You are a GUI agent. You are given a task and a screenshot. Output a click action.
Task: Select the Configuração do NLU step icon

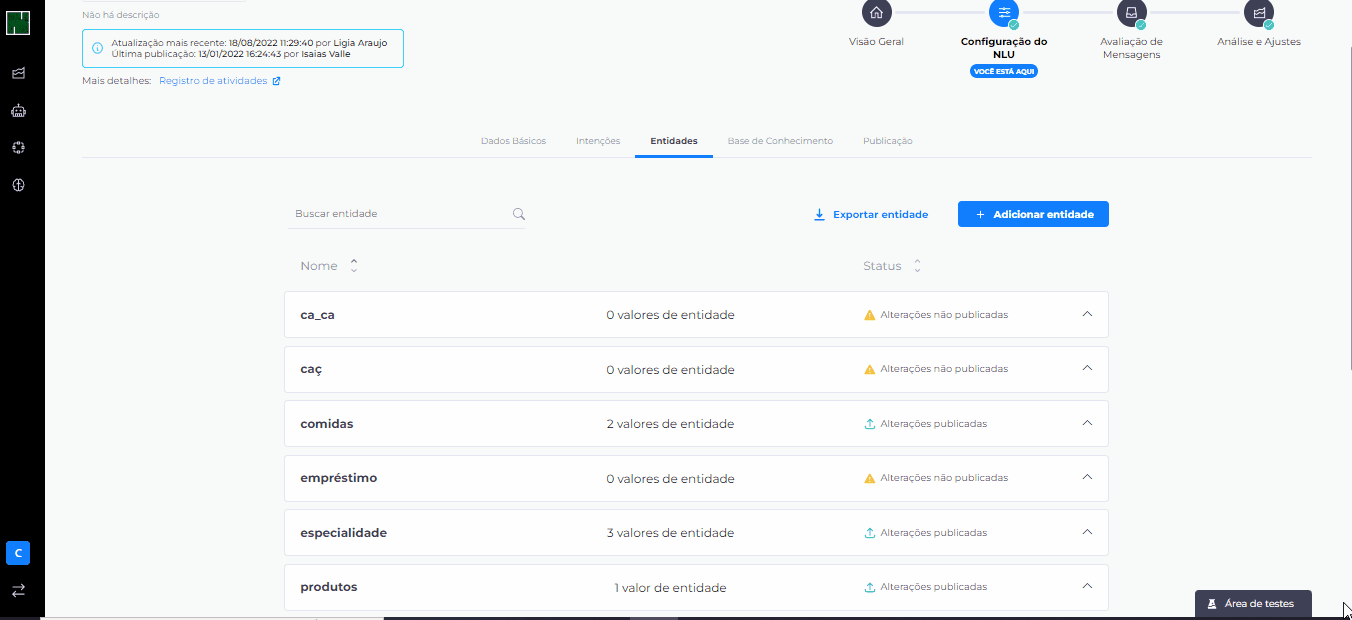[x=1004, y=13]
